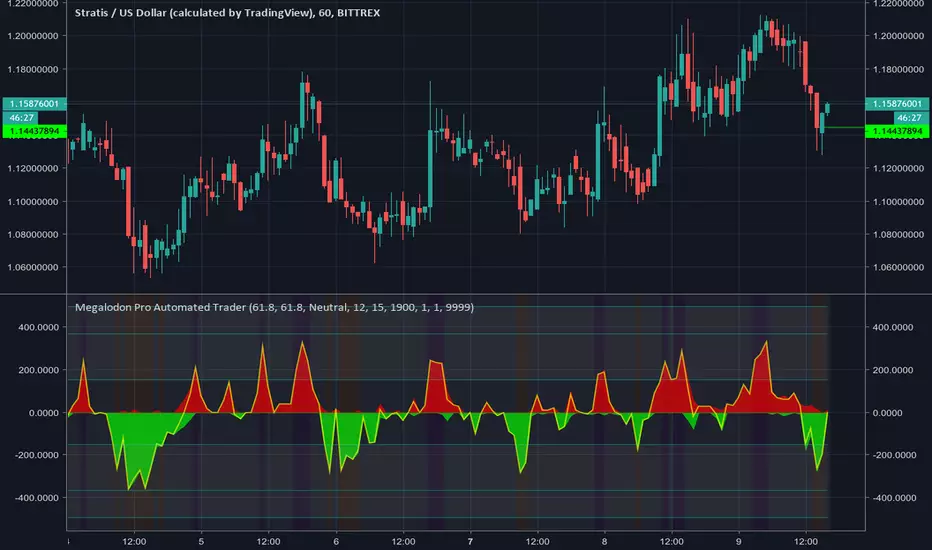Click the 12:00 label after date 9
Image resolution: width=932 pixels, height=550 pixels.
(806, 542)
